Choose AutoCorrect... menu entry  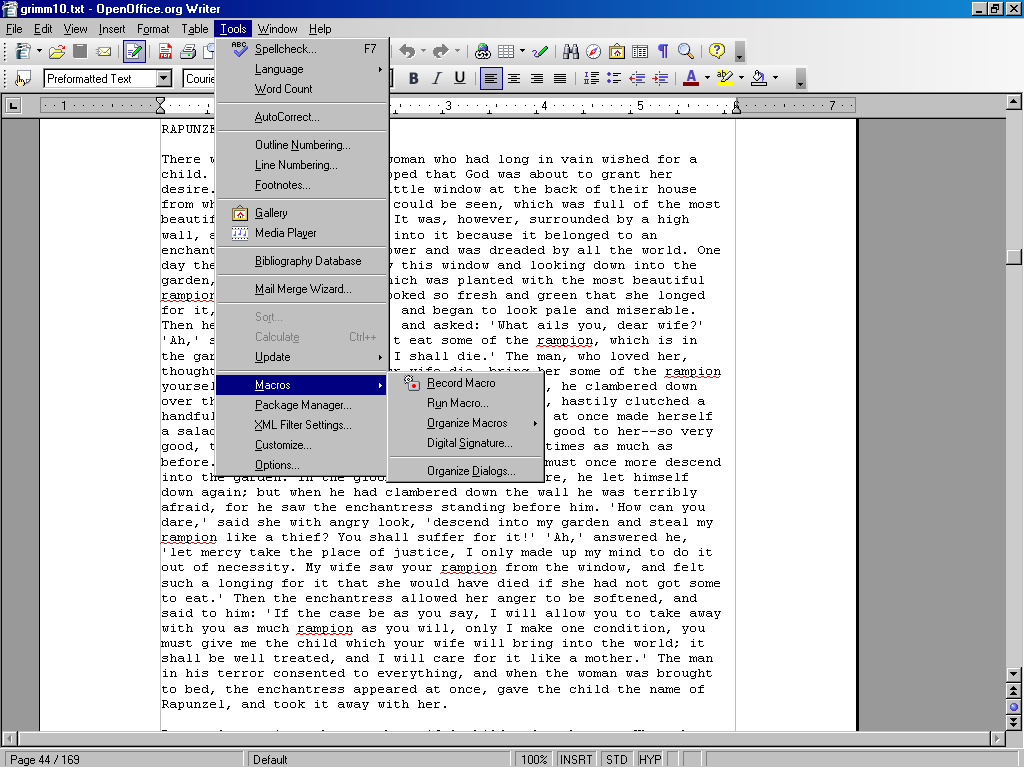pyautogui.click(x=301, y=117)
